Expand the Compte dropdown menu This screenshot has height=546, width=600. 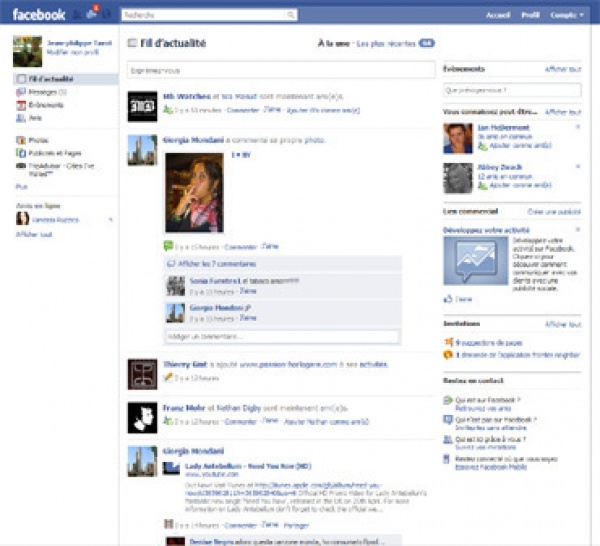coord(567,15)
